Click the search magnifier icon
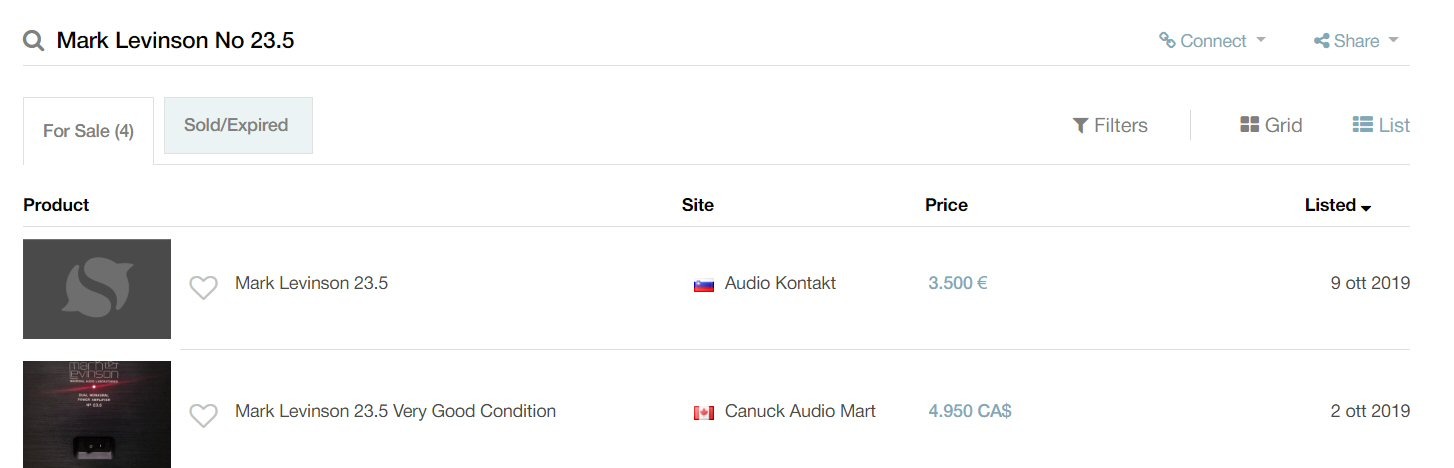This screenshot has width=1454, height=468. pyautogui.click(x=34, y=41)
